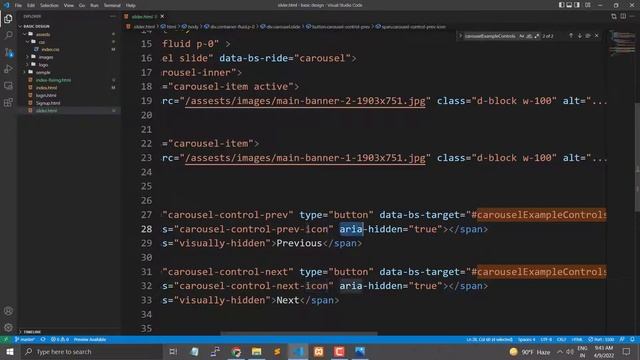Viewport: 640px width, 360px height.
Task: Expand the Timeline section
Action: coord(32,332)
